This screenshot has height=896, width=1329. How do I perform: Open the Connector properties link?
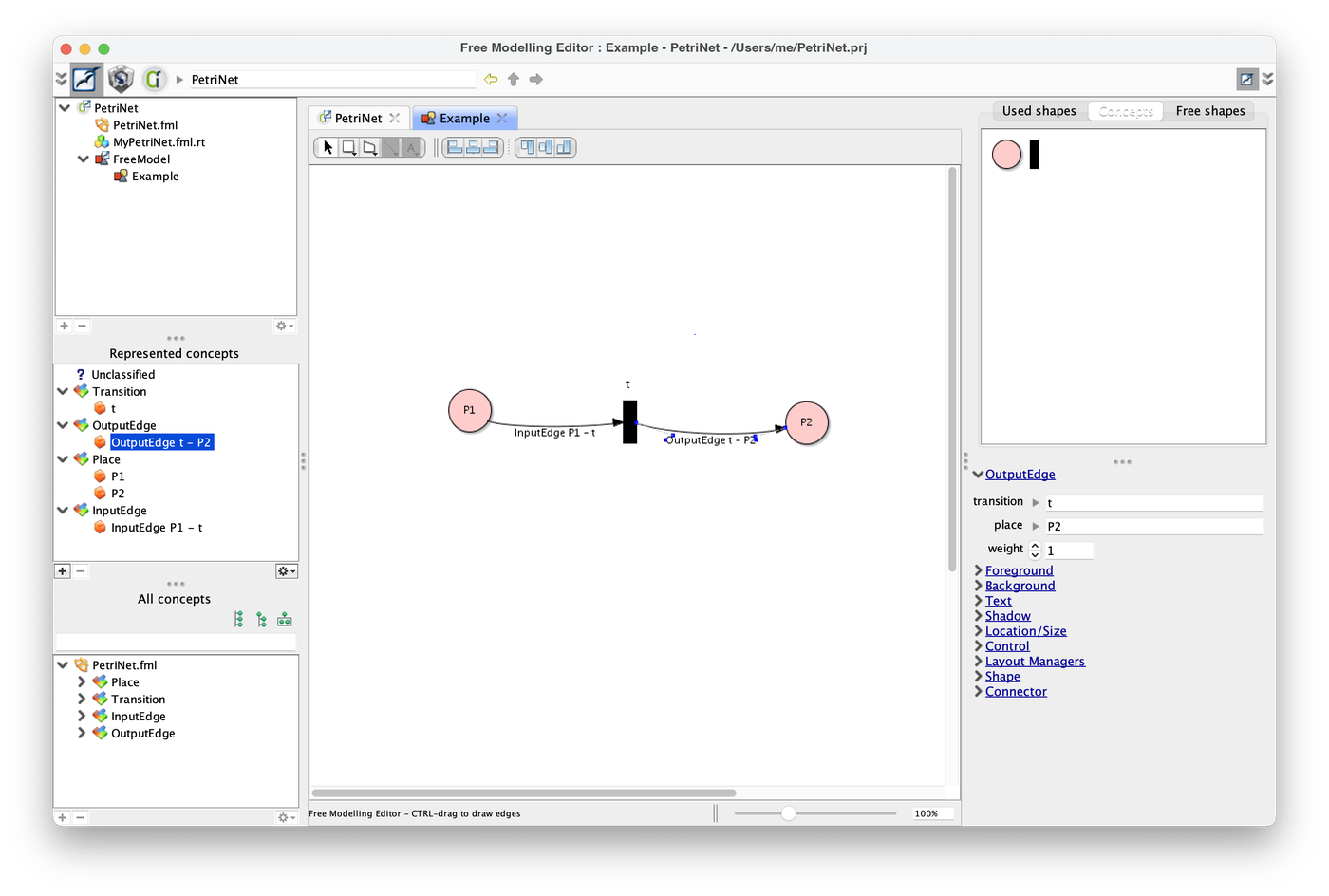[x=1016, y=692]
